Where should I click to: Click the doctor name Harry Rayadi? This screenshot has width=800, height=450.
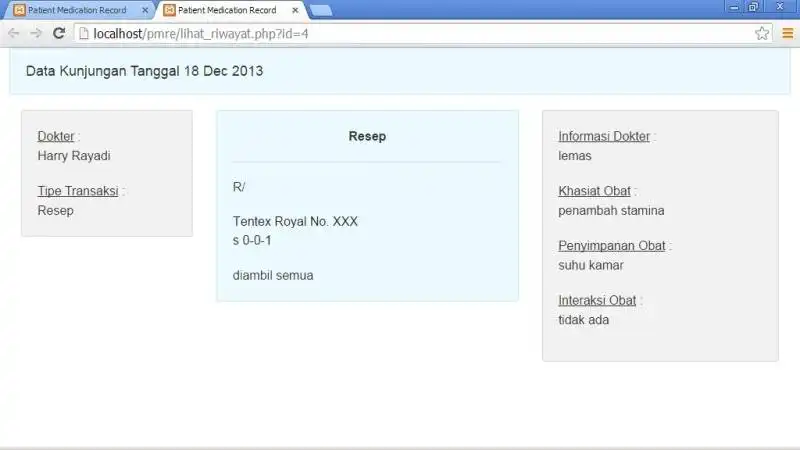click(74, 156)
